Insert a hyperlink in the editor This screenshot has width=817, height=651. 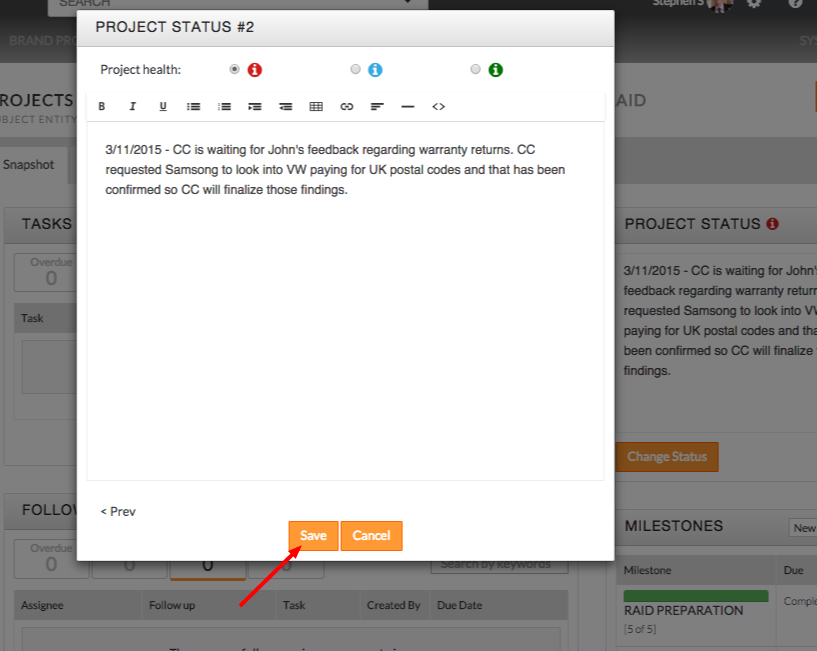(347, 106)
